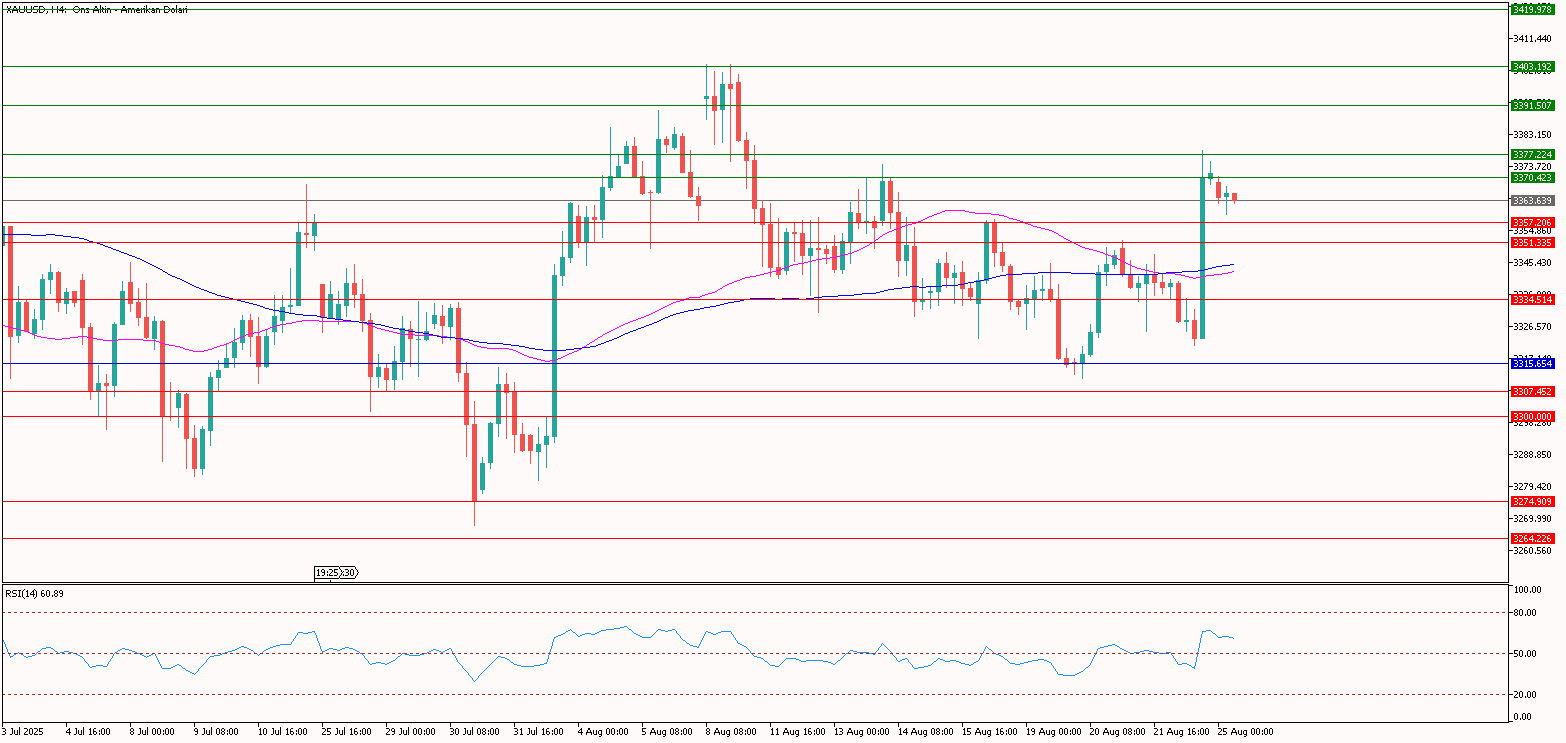Screen dimensions: 1566x743
Task: Click the 3279.420 price scale value
Action: (1533, 486)
